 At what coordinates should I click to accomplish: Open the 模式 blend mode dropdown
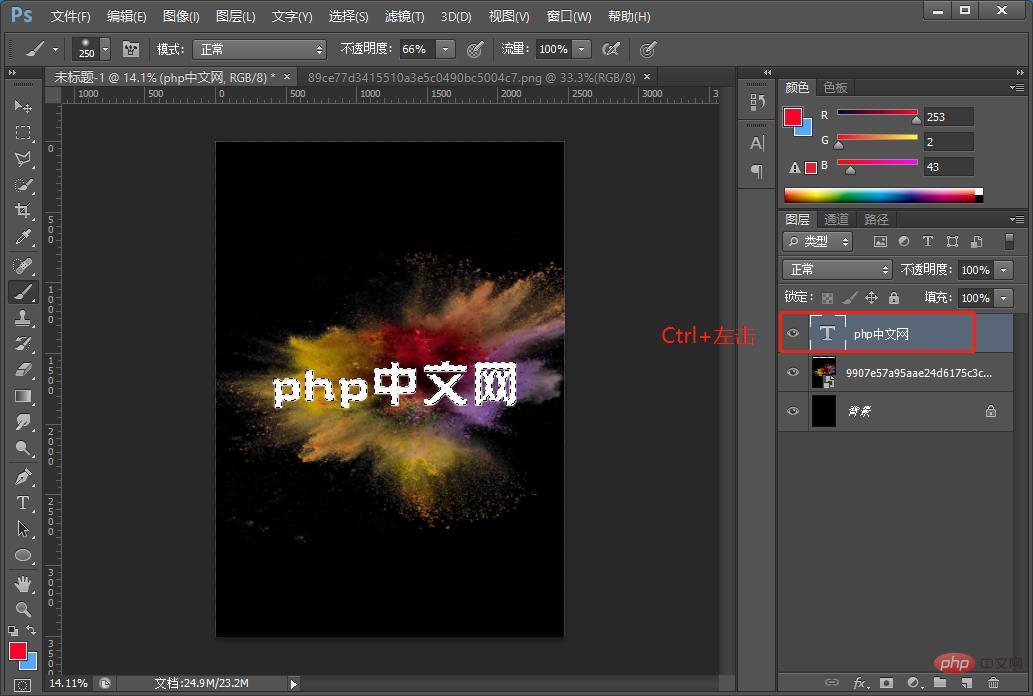point(260,49)
